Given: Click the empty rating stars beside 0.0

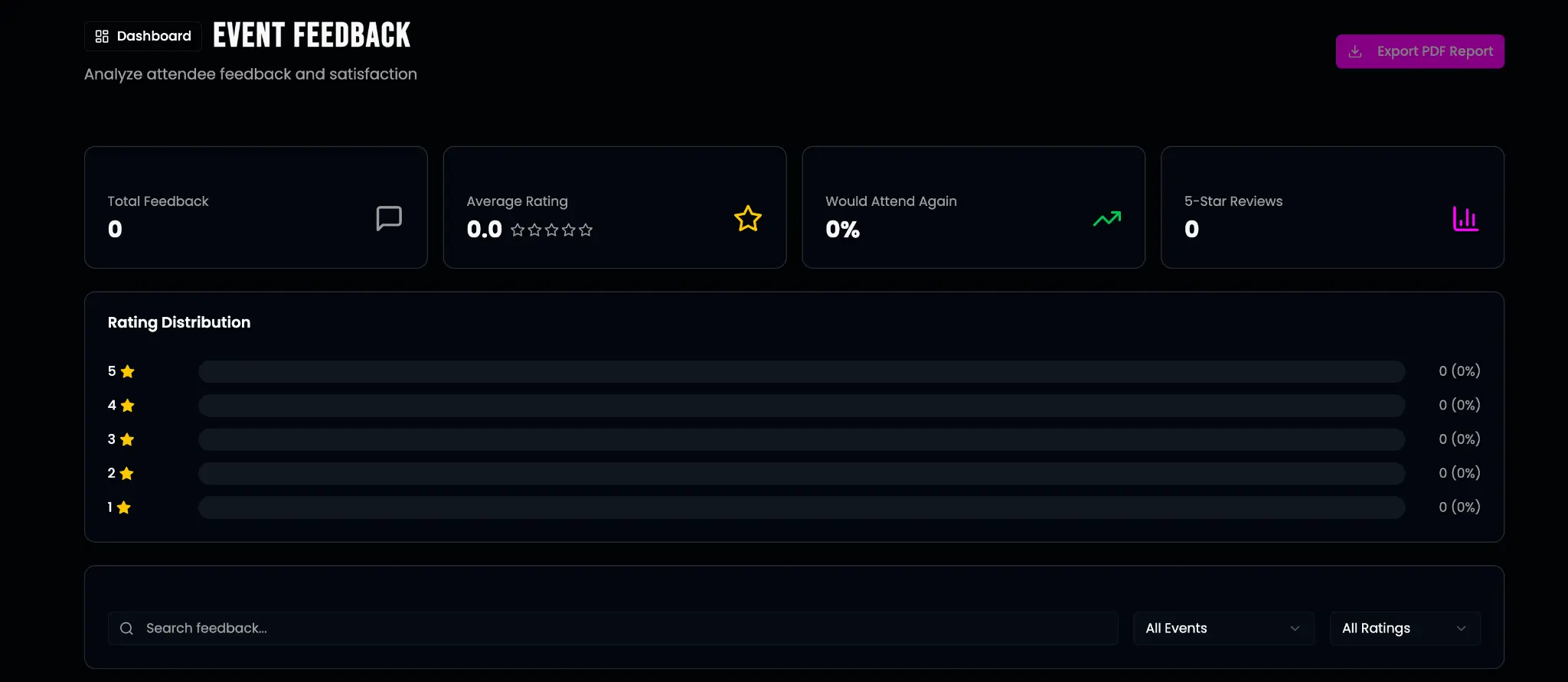Looking at the screenshot, I should point(551,230).
